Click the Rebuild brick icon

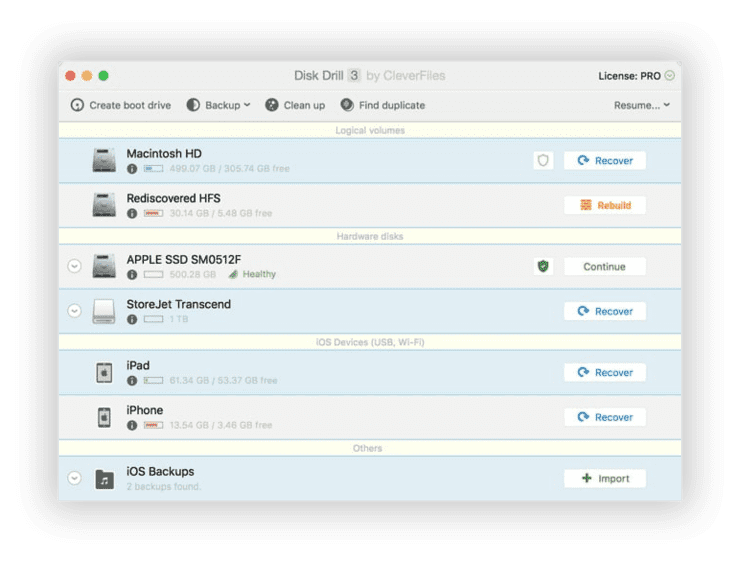tap(586, 205)
